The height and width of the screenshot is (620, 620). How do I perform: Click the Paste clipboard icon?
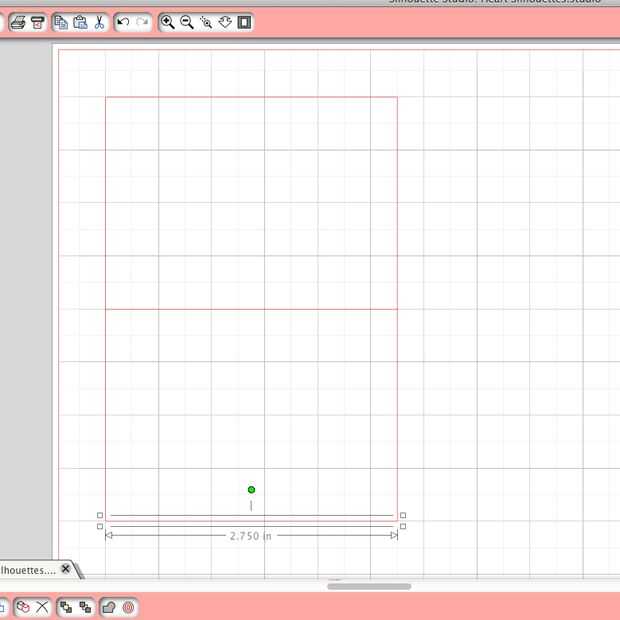[80, 23]
